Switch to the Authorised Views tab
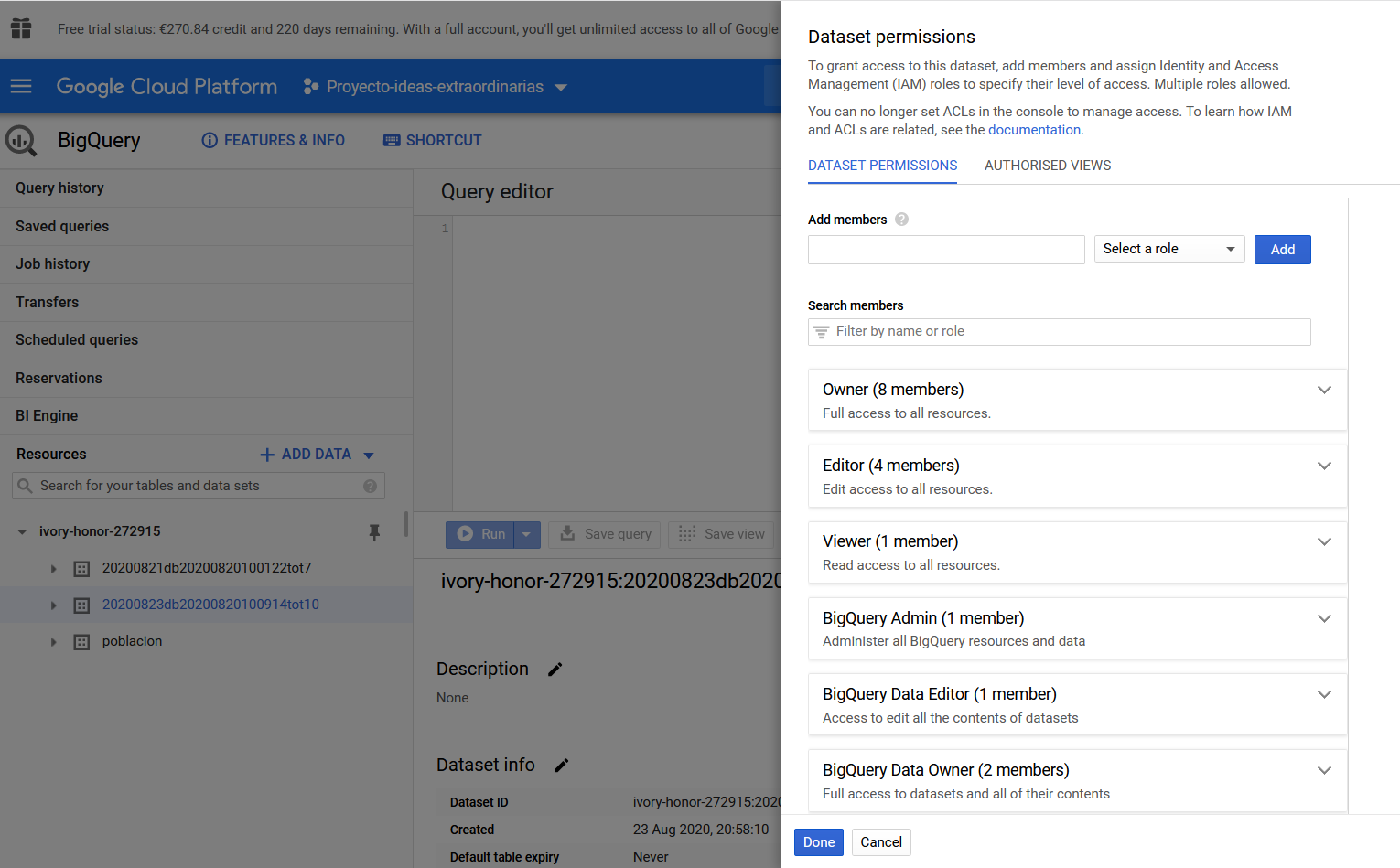1400x868 pixels. (x=1048, y=166)
